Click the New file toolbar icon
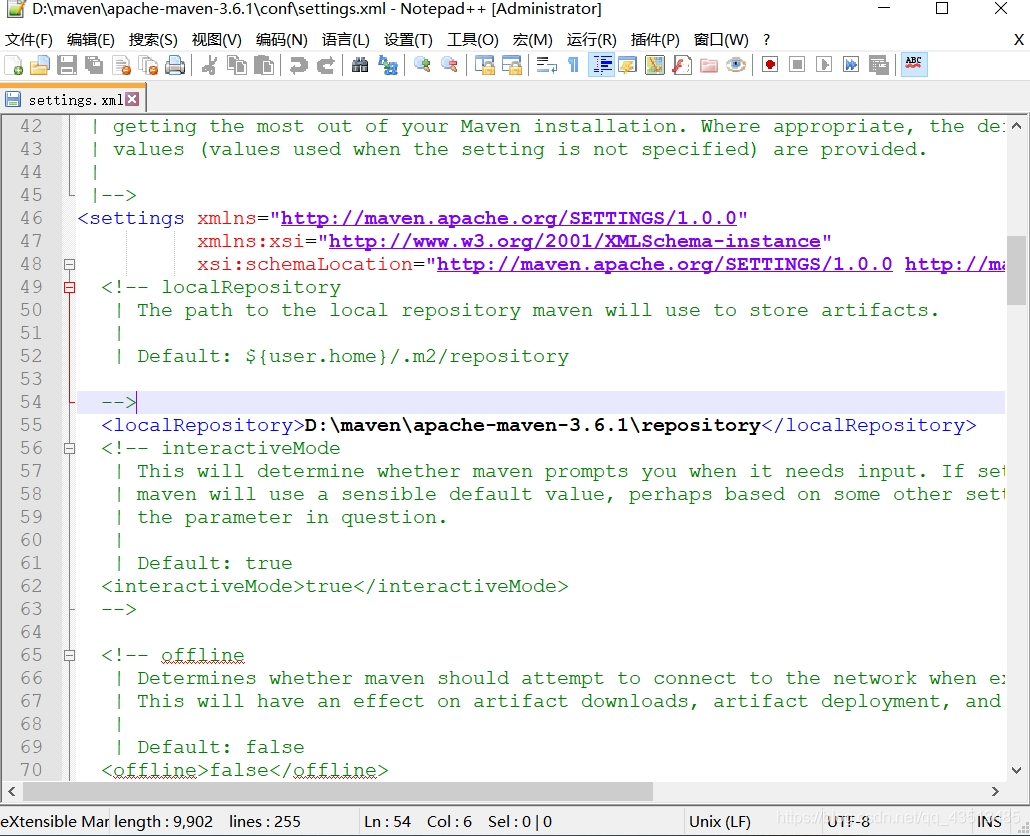 [x=14, y=66]
